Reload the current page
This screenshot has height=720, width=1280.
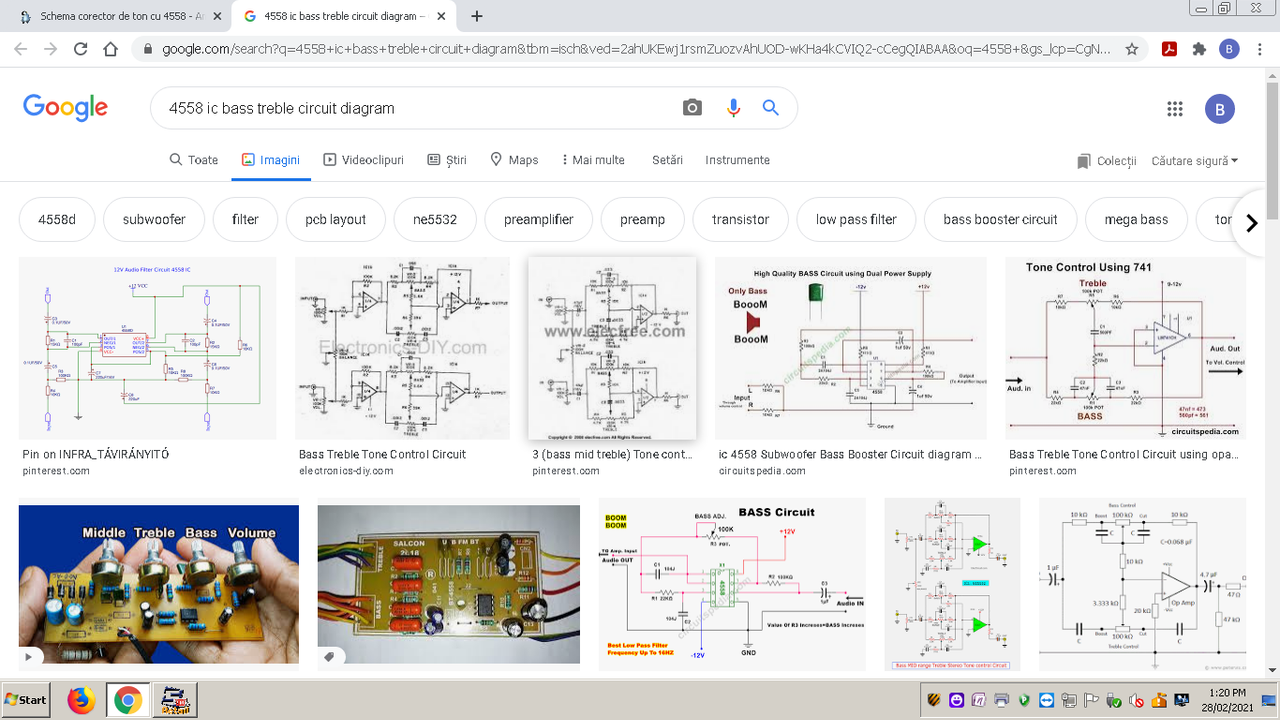click(x=81, y=48)
